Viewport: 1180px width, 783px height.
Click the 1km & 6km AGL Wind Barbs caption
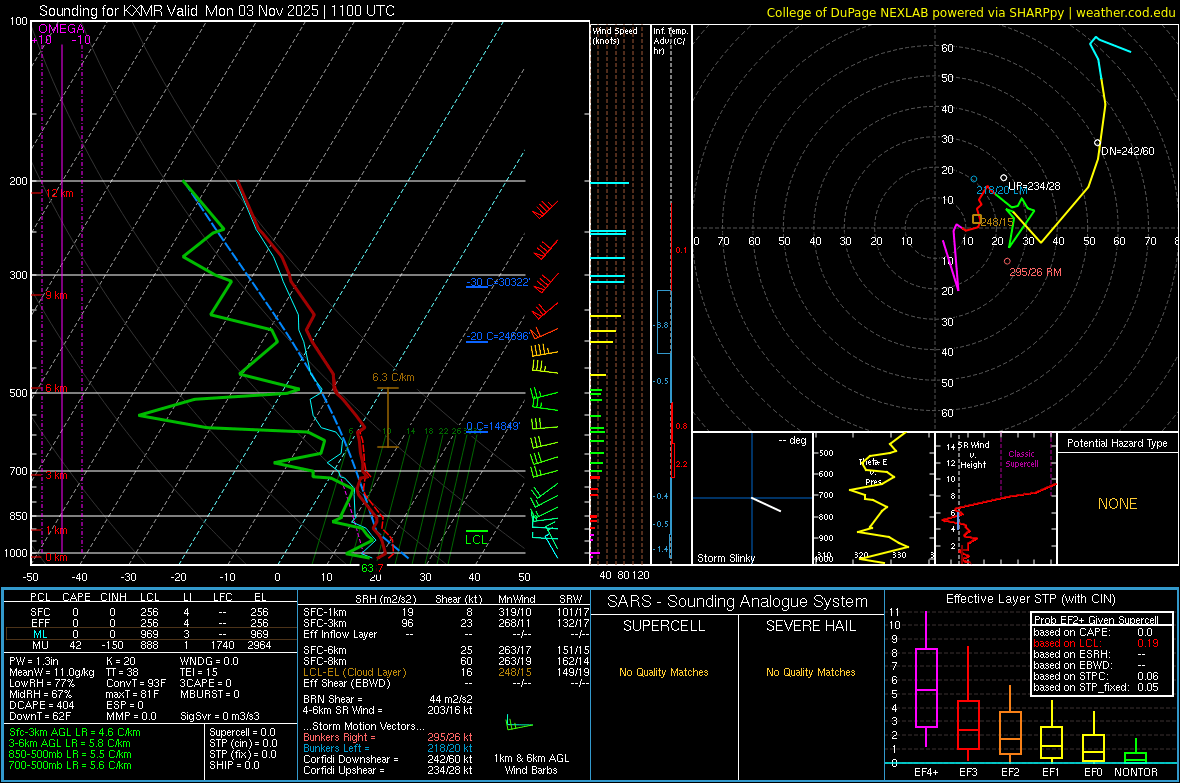tap(531, 763)
